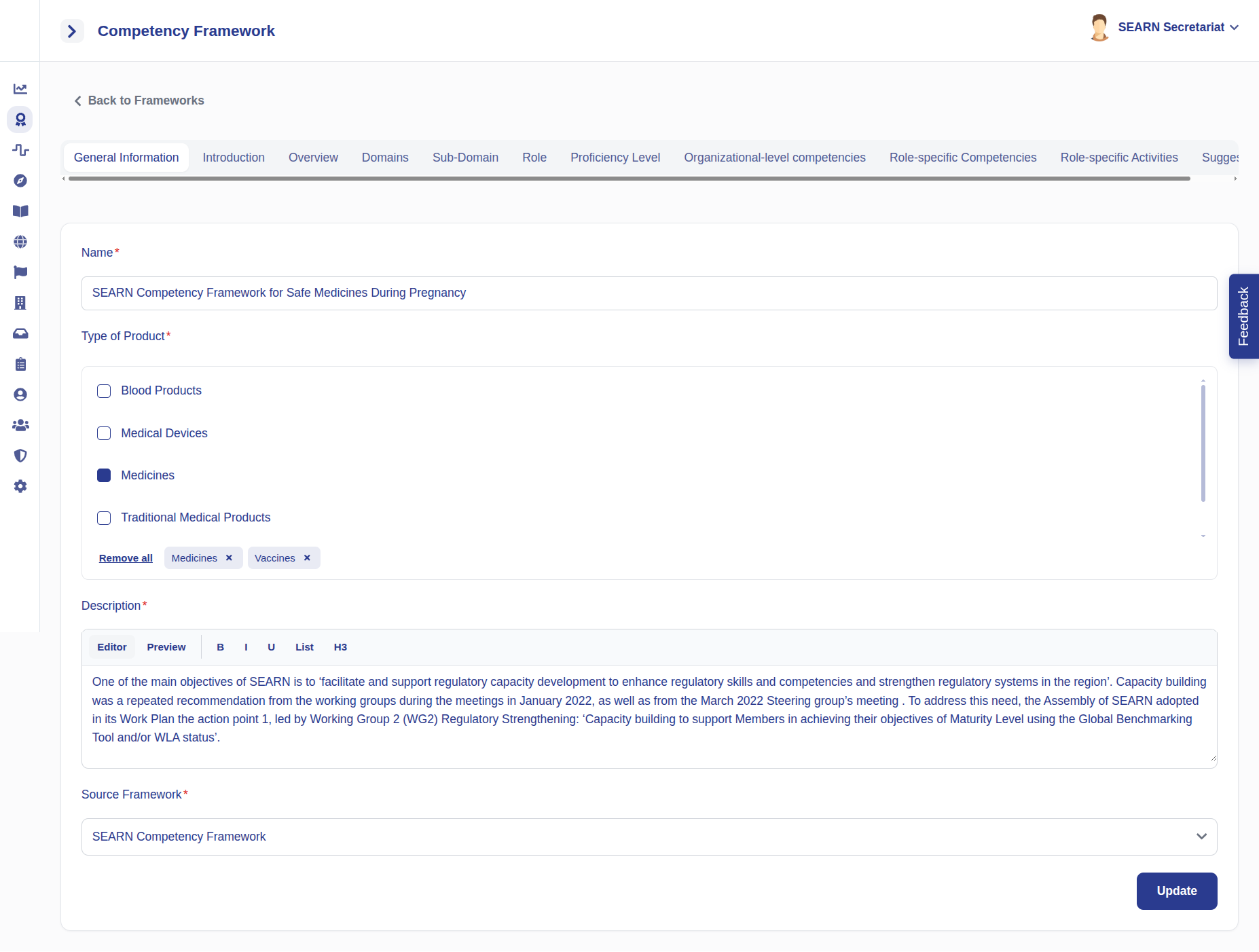Switch to the Sub-Domain tab
The height and width of the screenshot is (952, 1259).
pos(465,158)
